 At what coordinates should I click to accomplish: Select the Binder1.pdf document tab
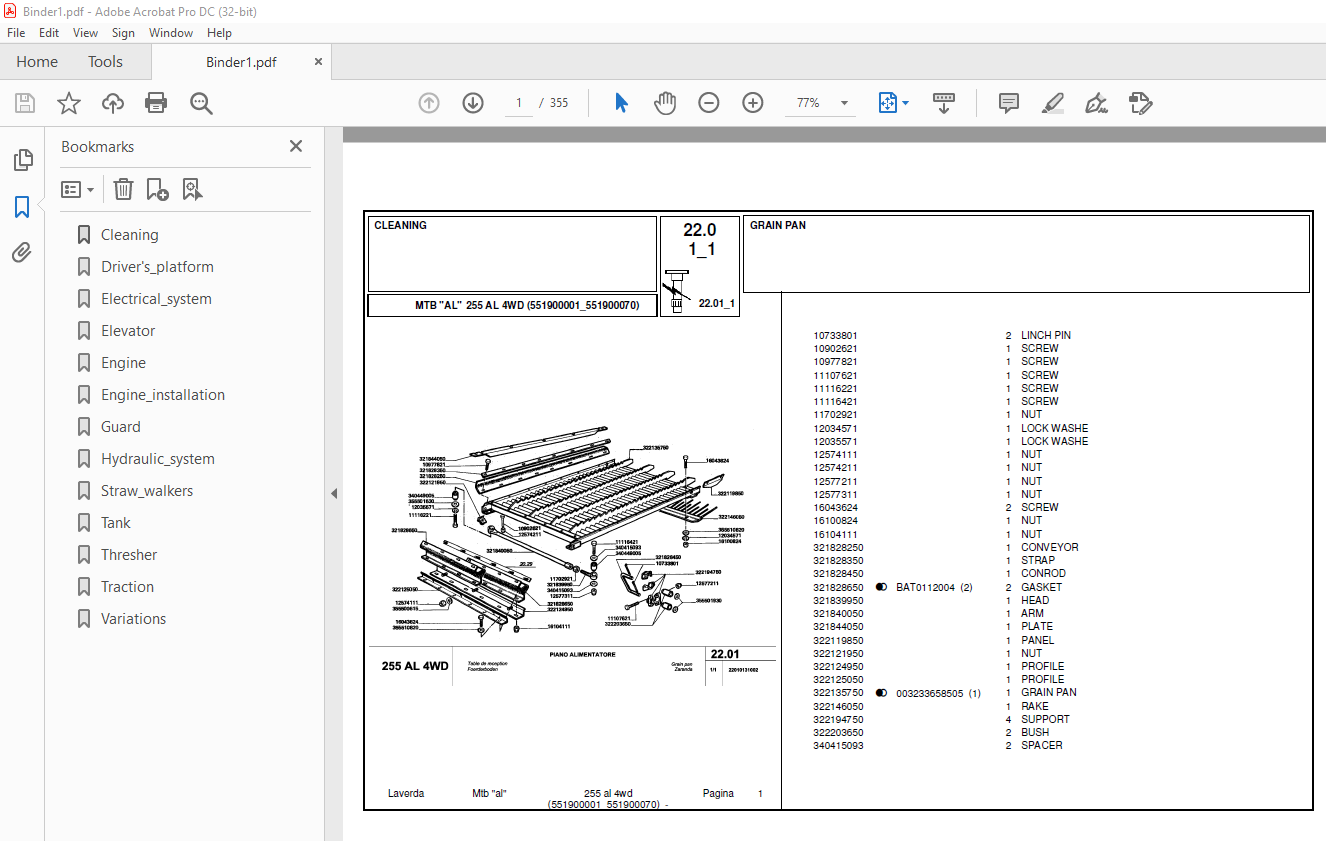pos(241,62)
